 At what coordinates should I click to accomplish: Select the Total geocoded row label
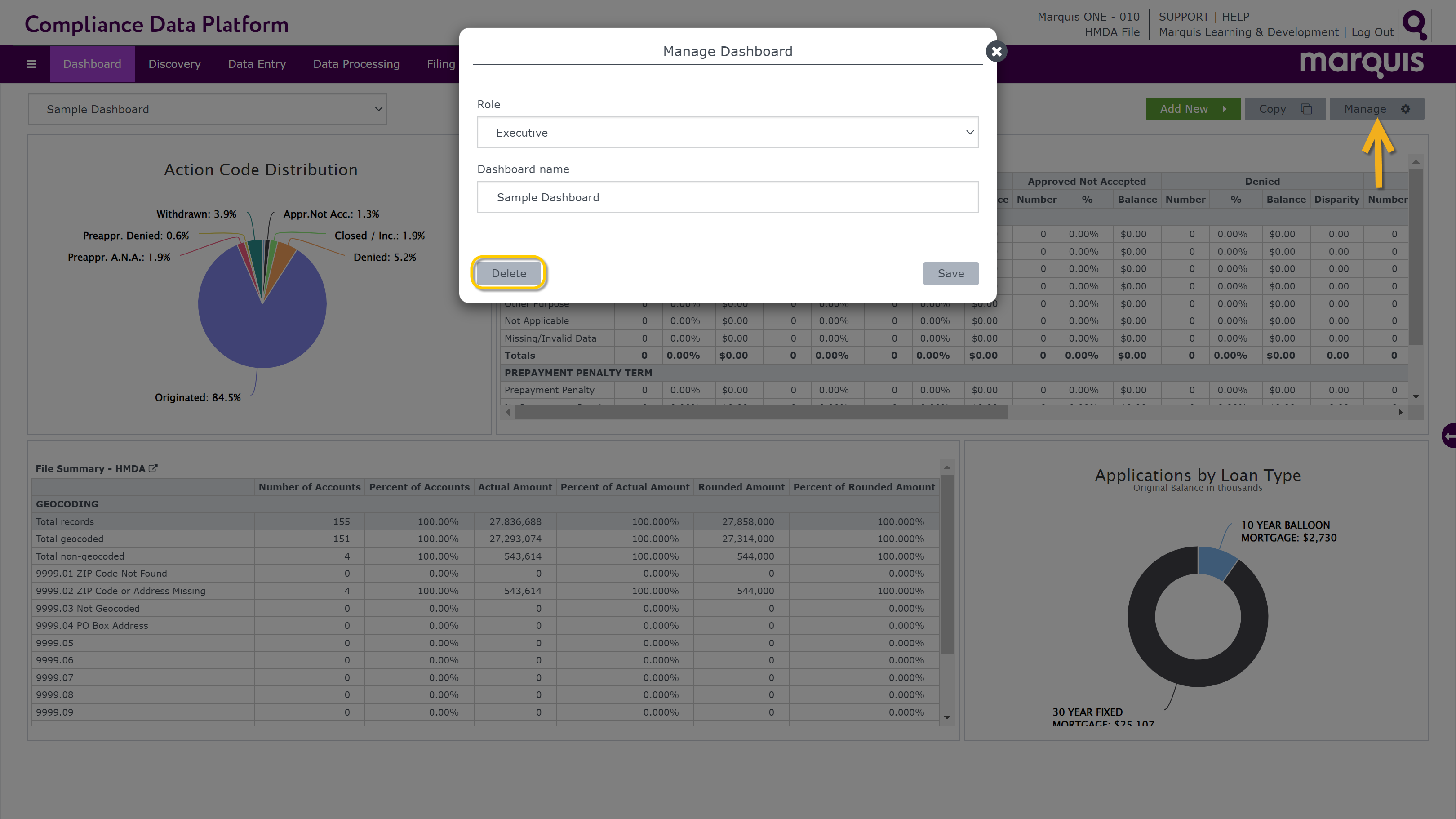(x=70, y=539)
